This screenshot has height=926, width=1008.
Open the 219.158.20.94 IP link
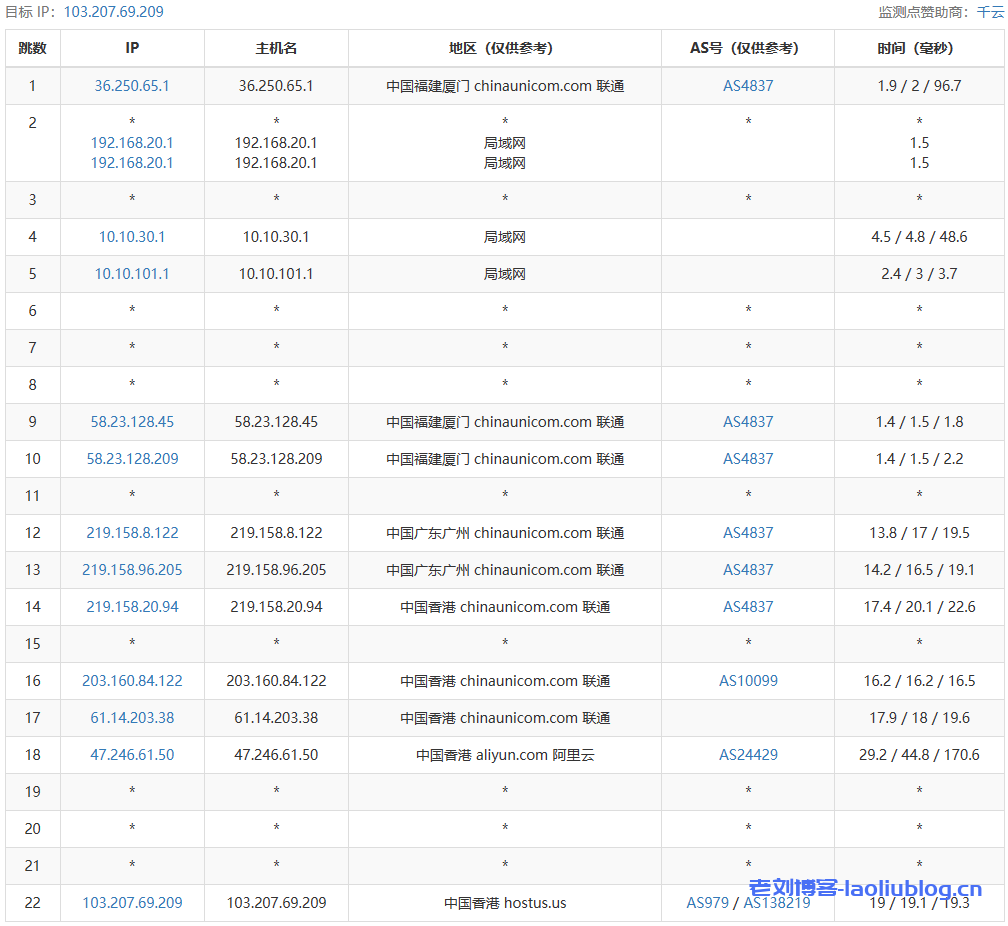pyautogui.click(x=132, y=607)
